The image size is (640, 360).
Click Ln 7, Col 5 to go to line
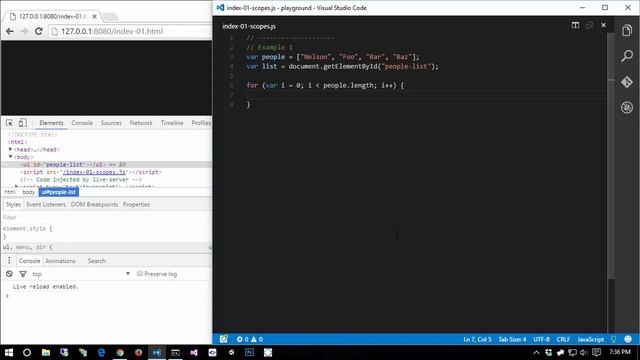pos(477,339)
